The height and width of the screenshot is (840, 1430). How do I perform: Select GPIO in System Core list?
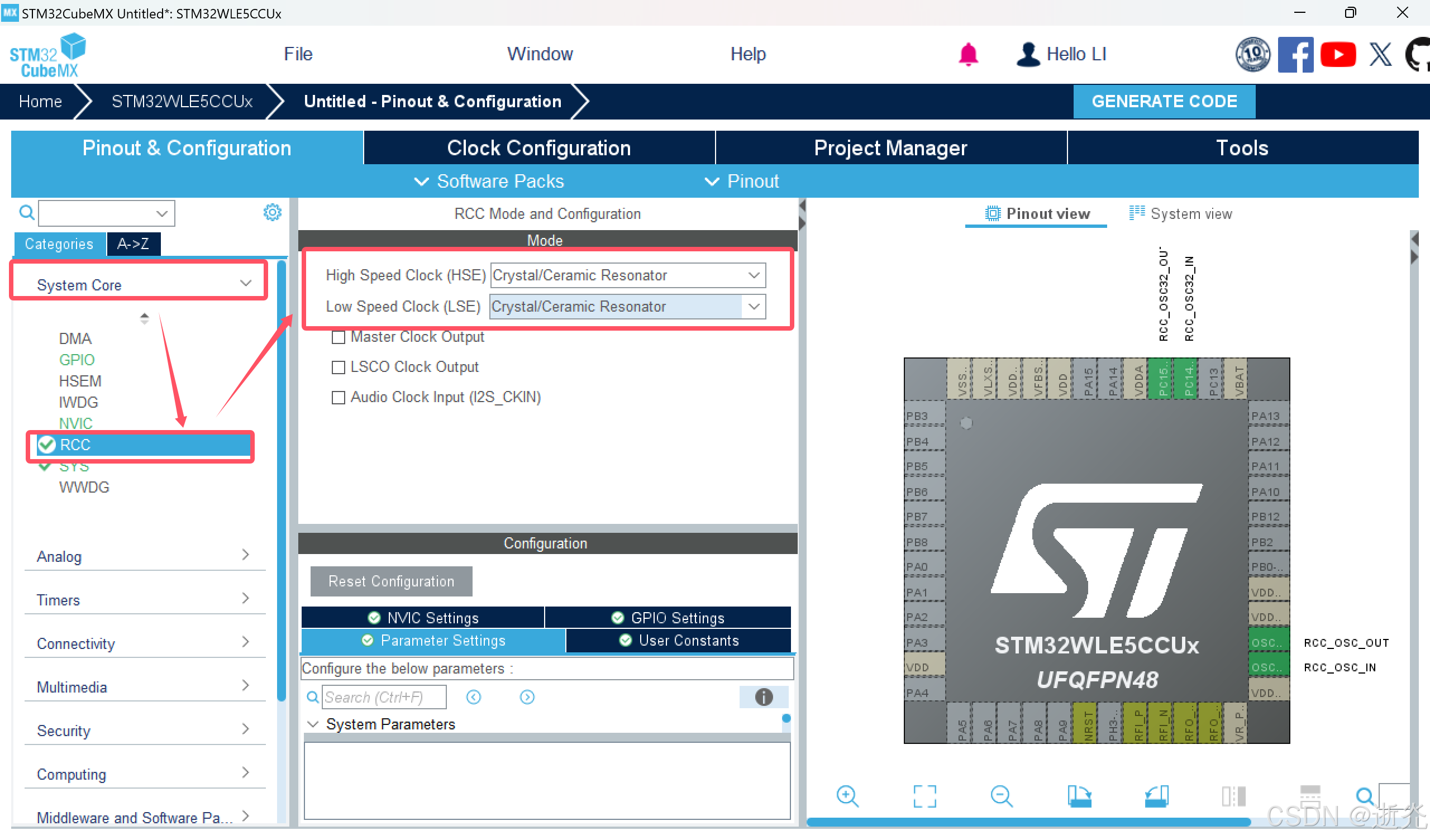(77, 360)
